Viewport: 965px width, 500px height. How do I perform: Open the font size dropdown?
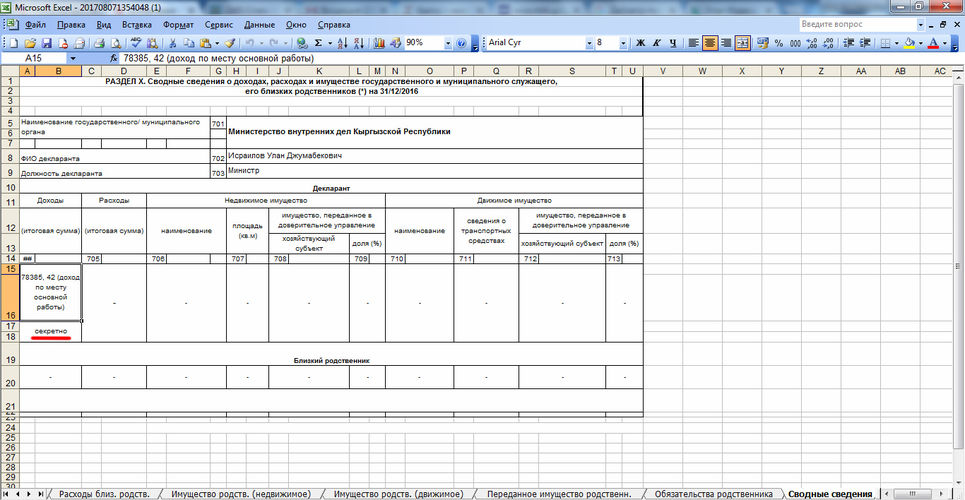624,44
